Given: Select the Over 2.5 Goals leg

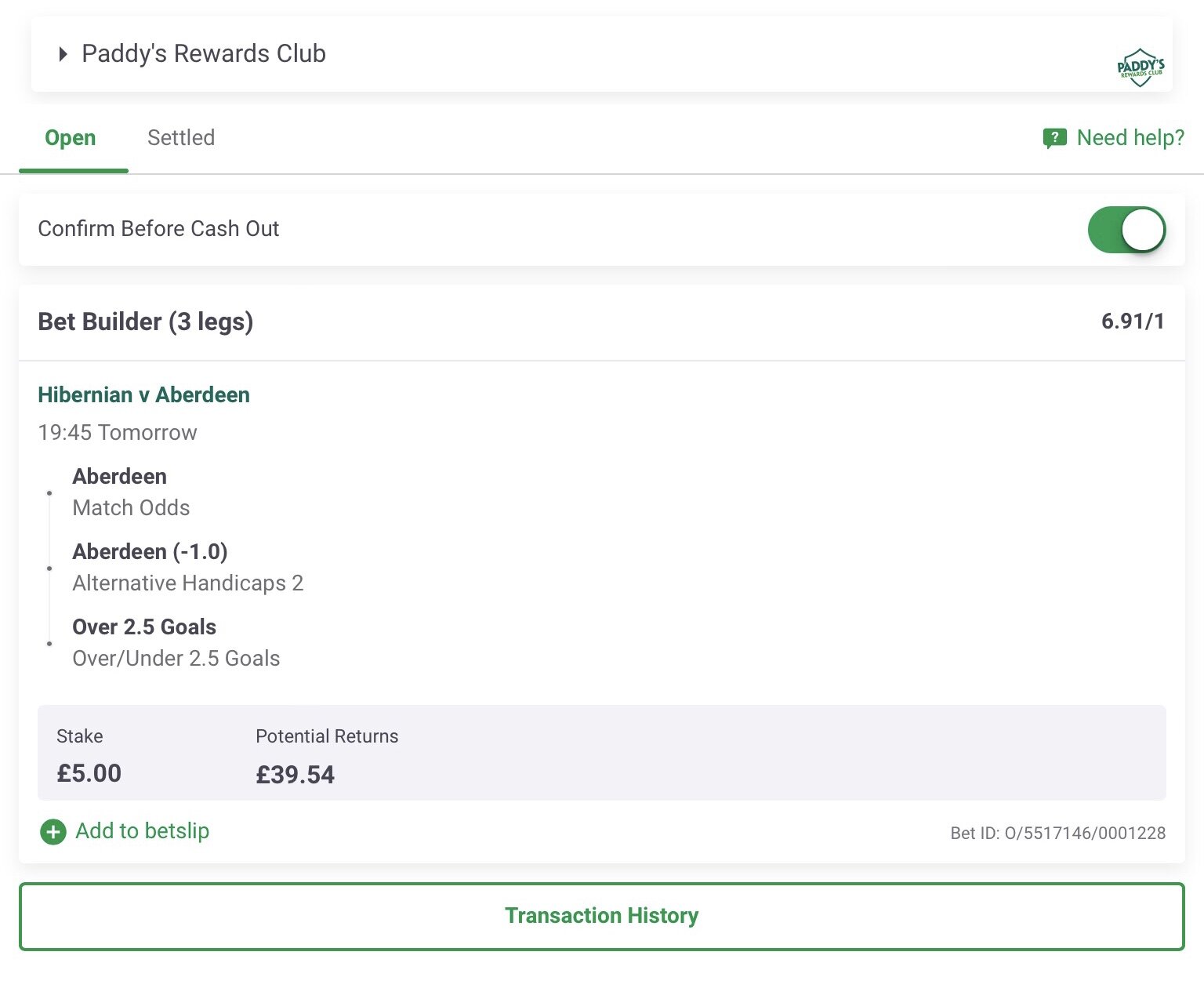Looking at the screenshot, I should click(176, 642).
